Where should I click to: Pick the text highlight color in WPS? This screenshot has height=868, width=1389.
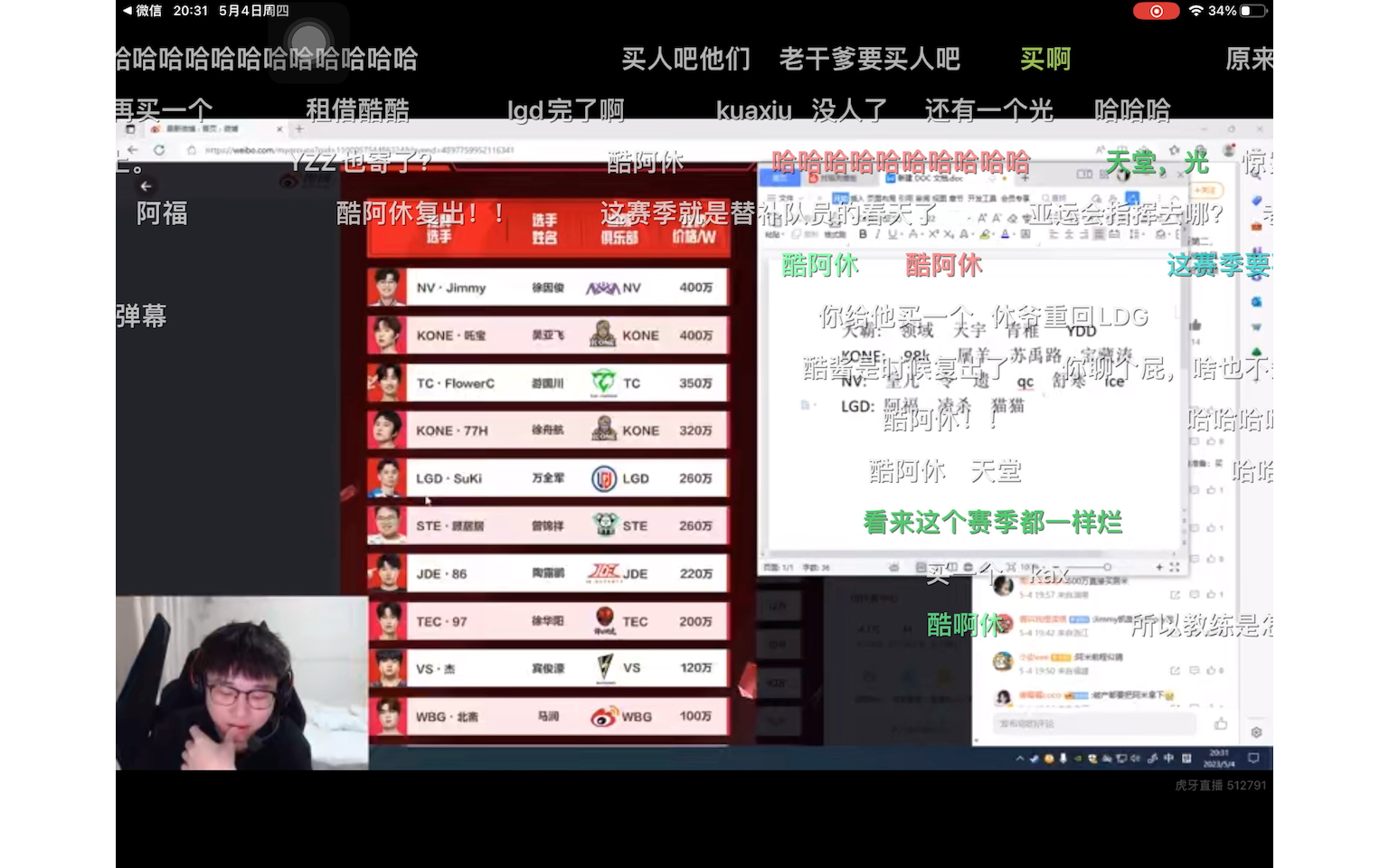(x=985, y=234)
